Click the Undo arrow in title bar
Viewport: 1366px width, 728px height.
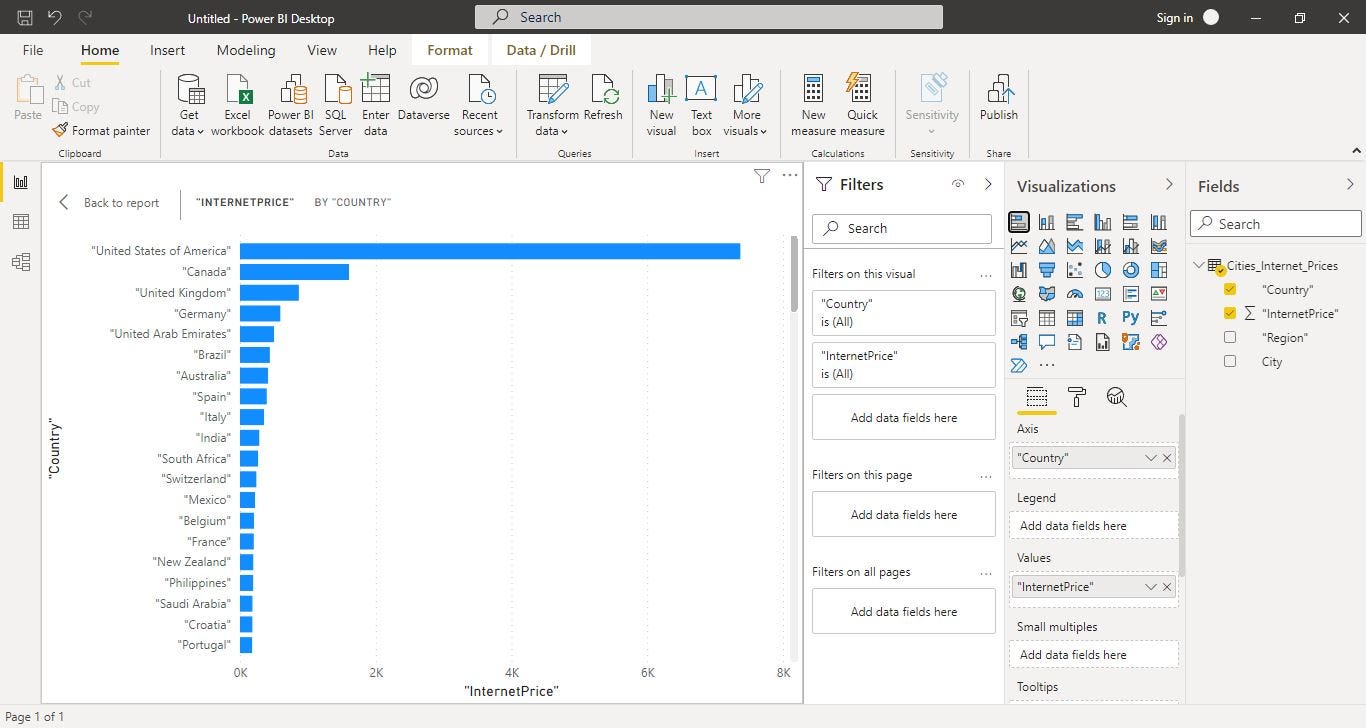54,18
